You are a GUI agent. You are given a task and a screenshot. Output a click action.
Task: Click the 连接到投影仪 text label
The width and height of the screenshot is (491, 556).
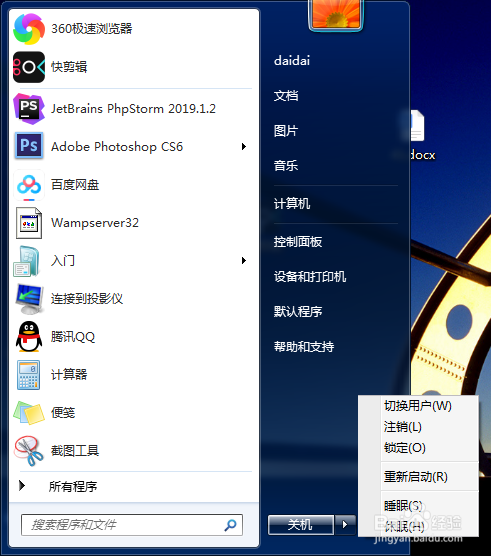point(87,299)
